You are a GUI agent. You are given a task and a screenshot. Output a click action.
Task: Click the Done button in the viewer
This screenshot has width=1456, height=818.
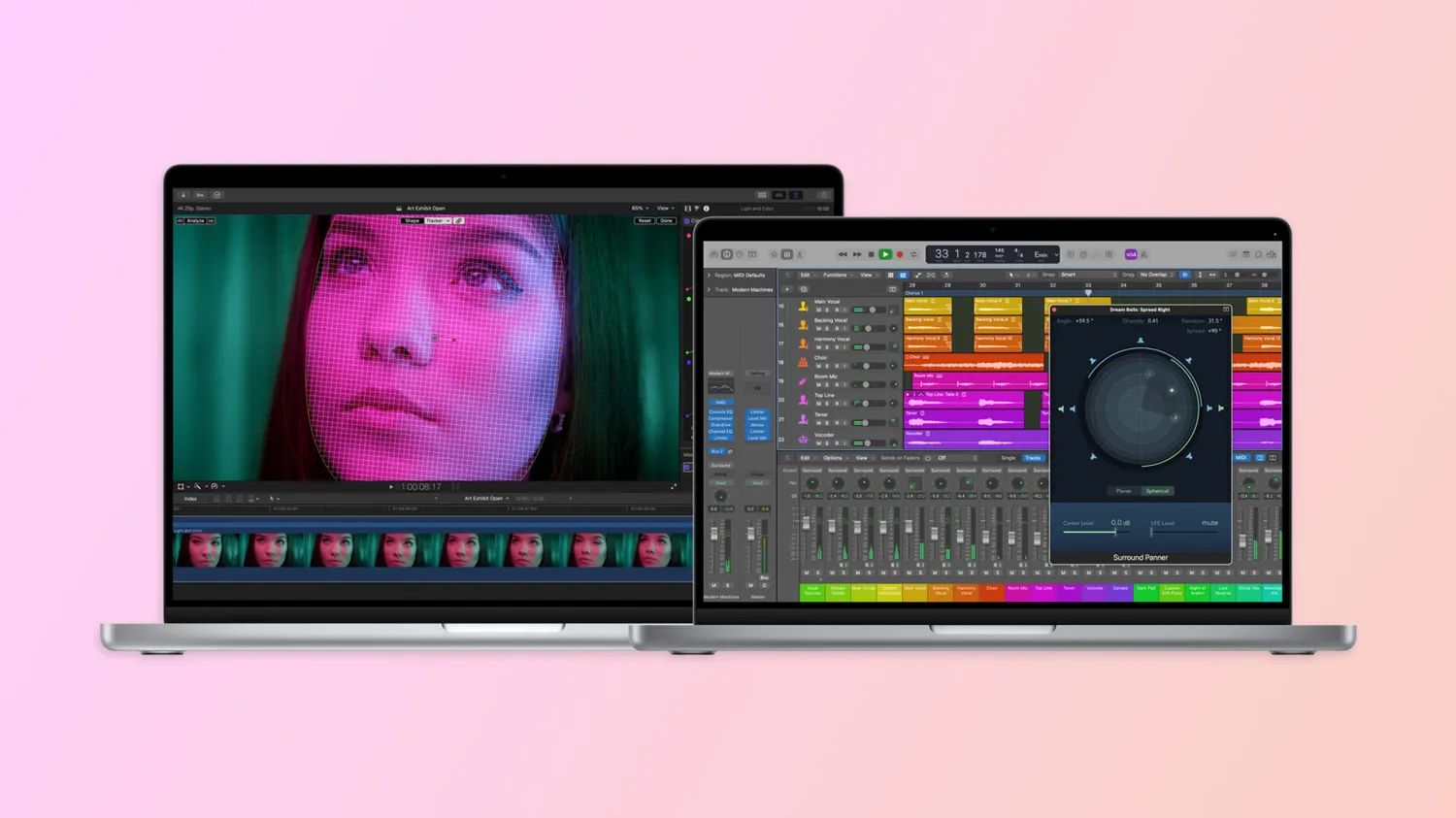[666, 221]
